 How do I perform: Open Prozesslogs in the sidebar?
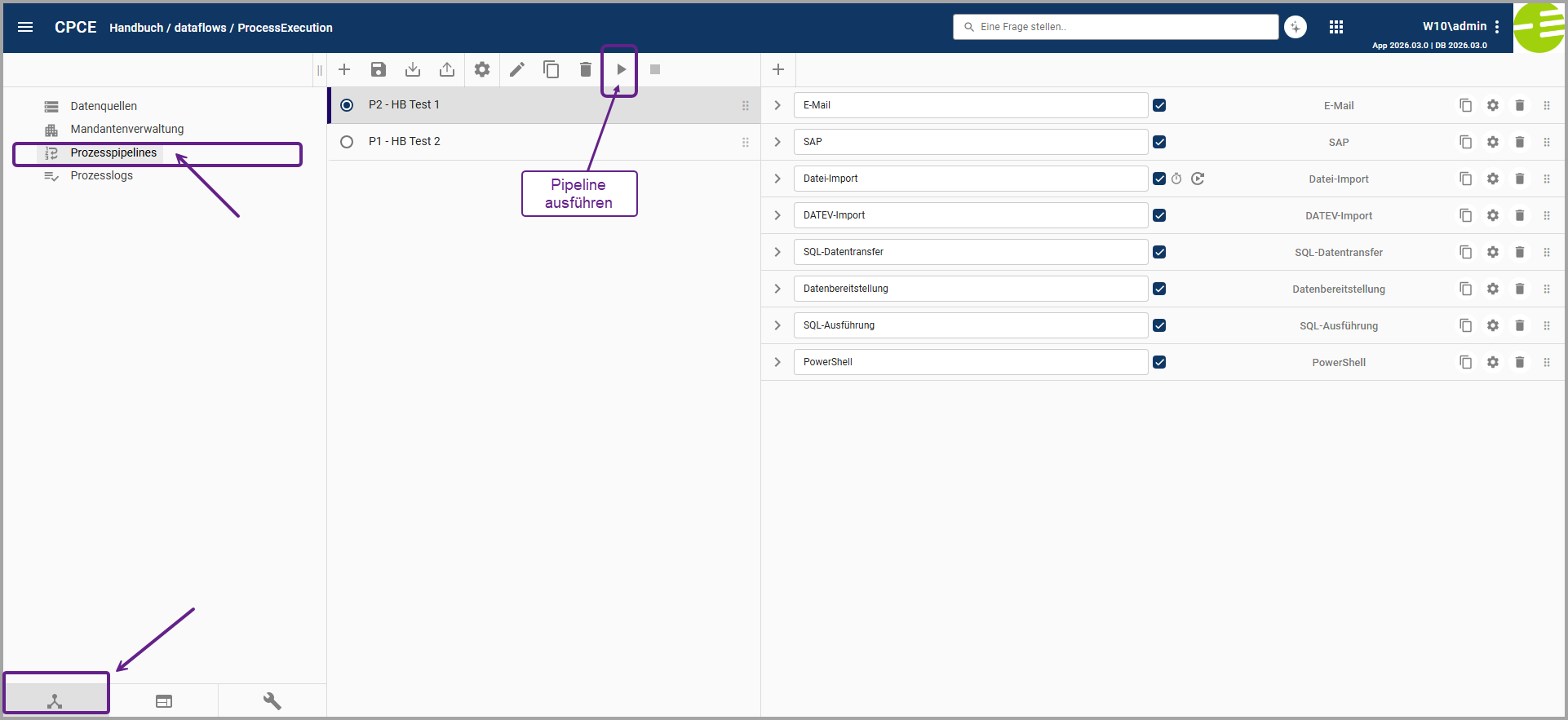(101, 175)
